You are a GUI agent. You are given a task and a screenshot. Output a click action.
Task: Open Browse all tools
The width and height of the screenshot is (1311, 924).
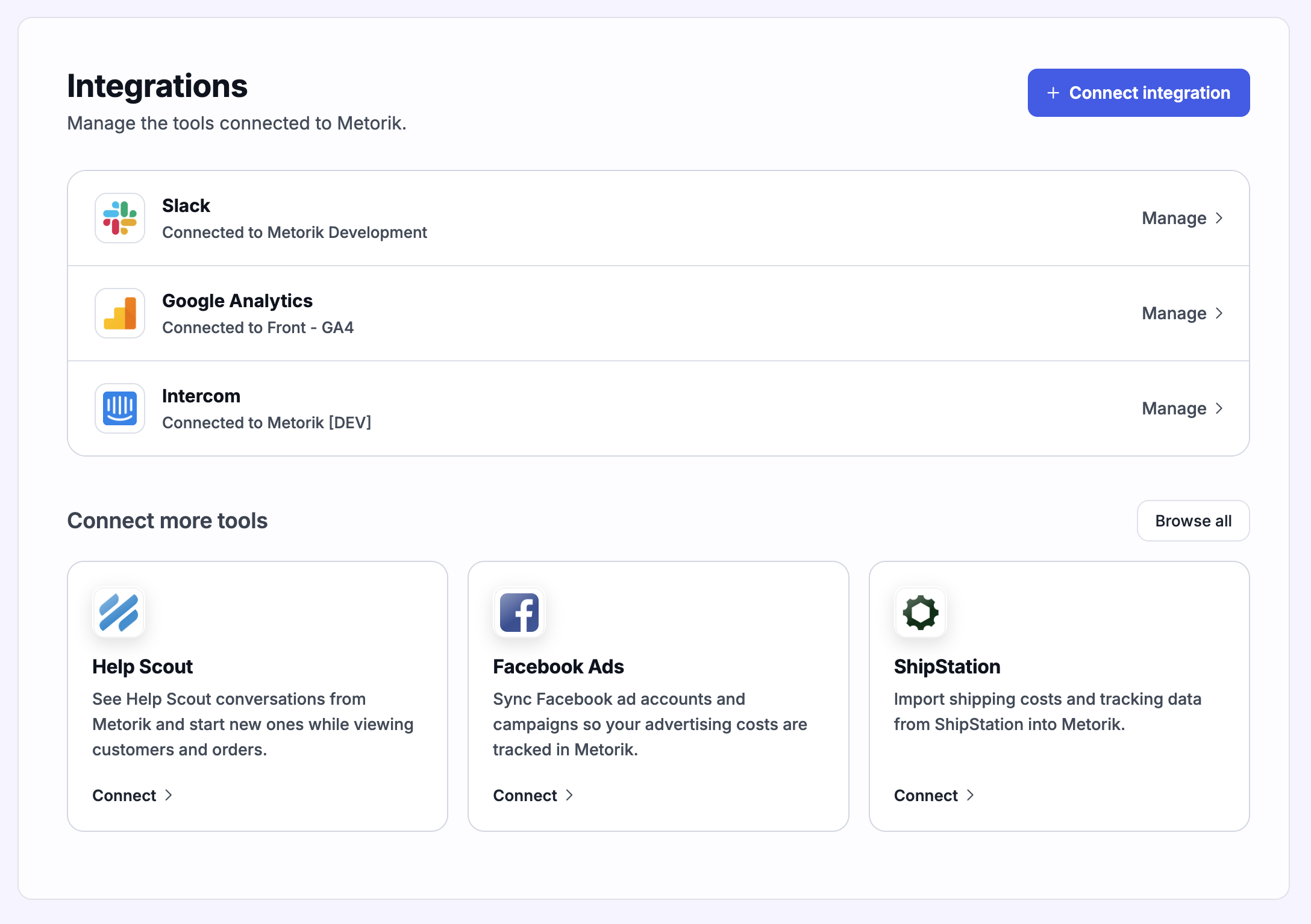(x=1193, y=520)
